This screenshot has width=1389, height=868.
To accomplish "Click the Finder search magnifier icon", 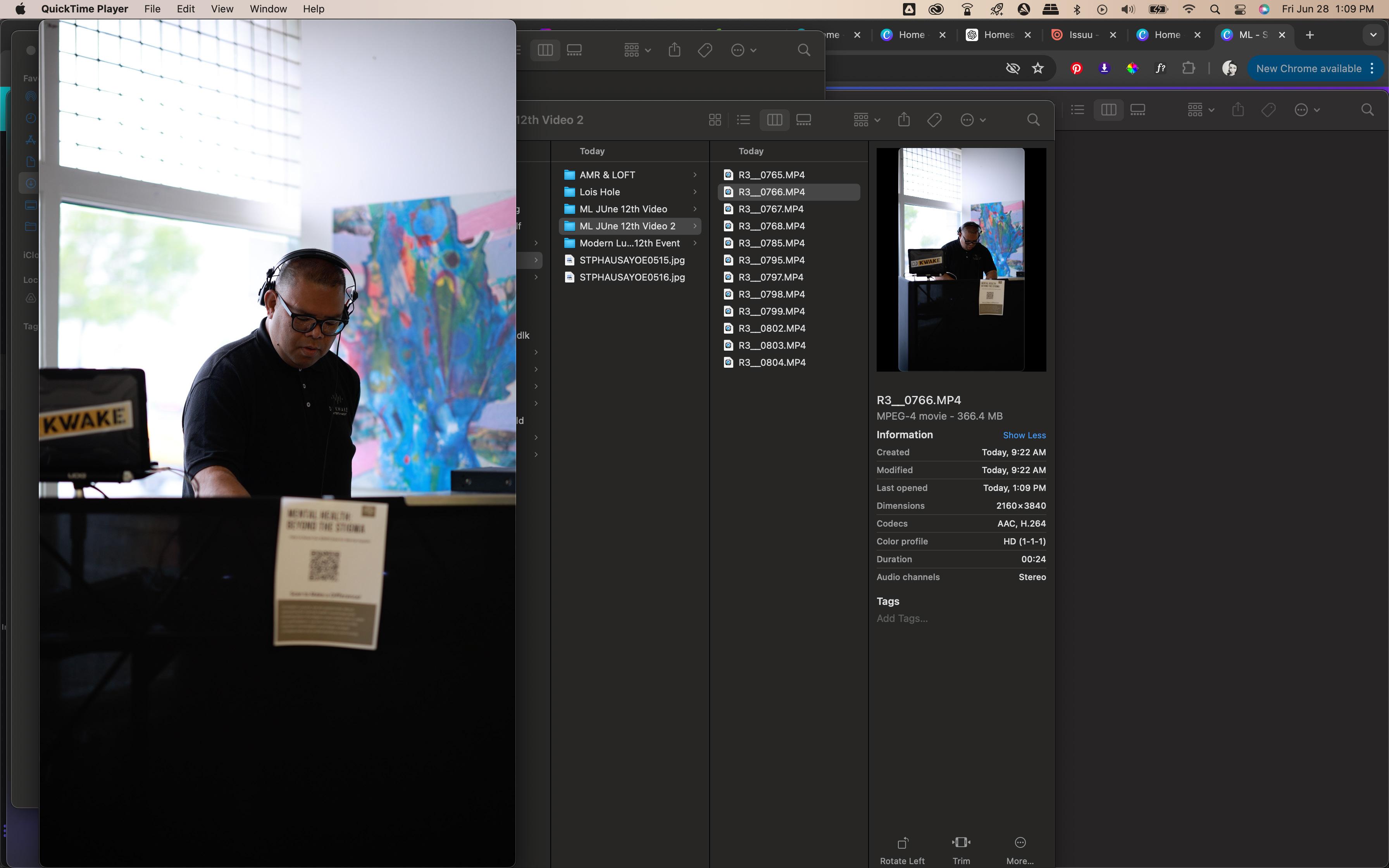I will [1032, 119].
